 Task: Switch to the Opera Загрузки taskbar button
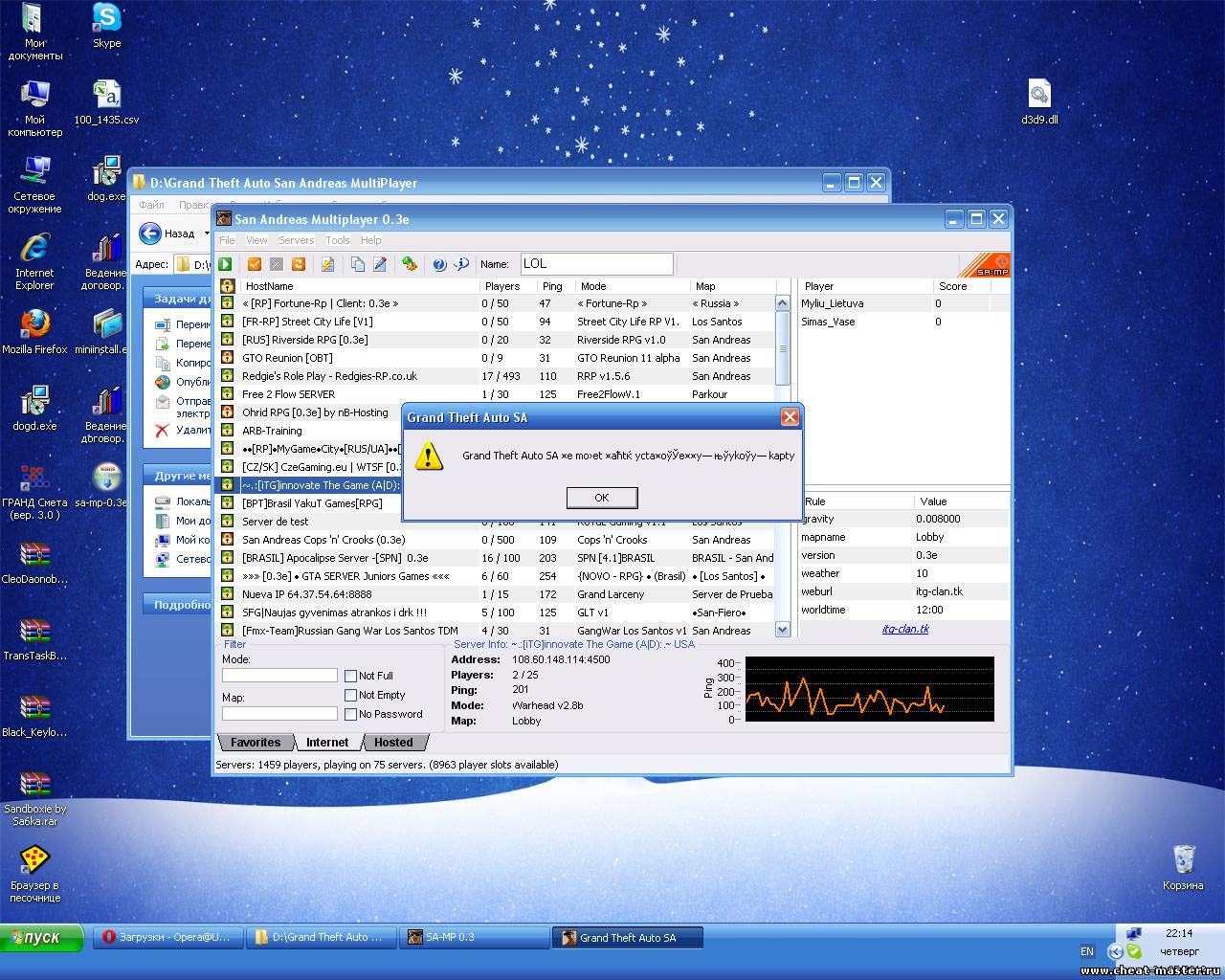click(167, 937)
